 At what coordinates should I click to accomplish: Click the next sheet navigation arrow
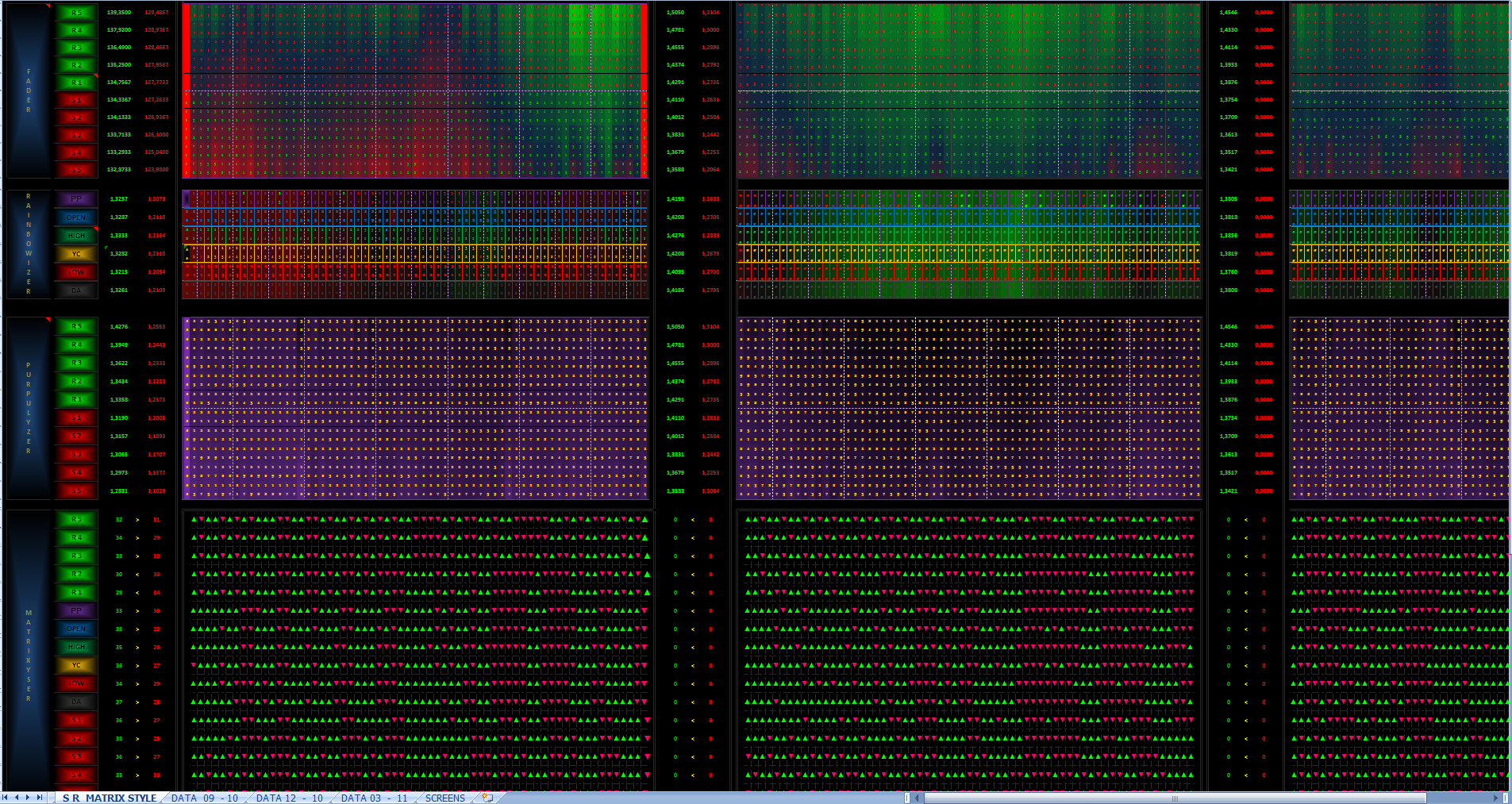click(28, 798)
